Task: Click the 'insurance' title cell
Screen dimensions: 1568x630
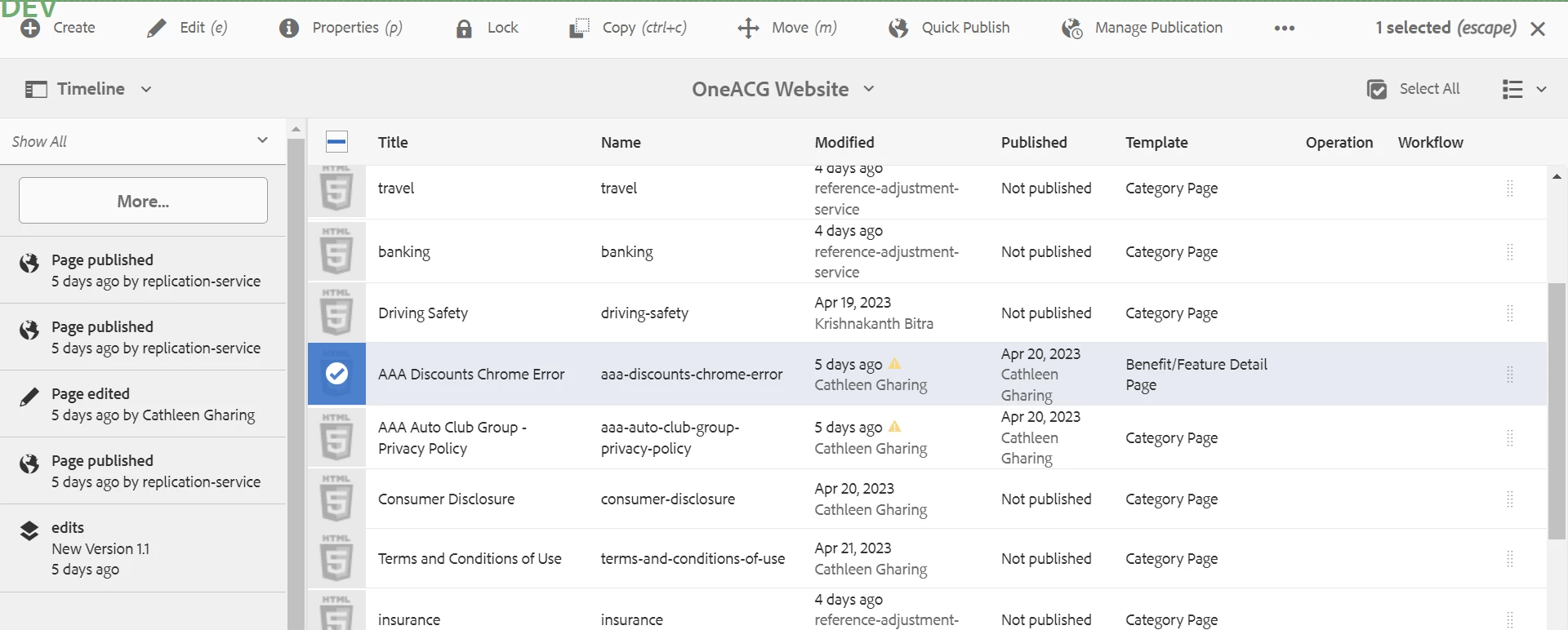Action: 409,619
